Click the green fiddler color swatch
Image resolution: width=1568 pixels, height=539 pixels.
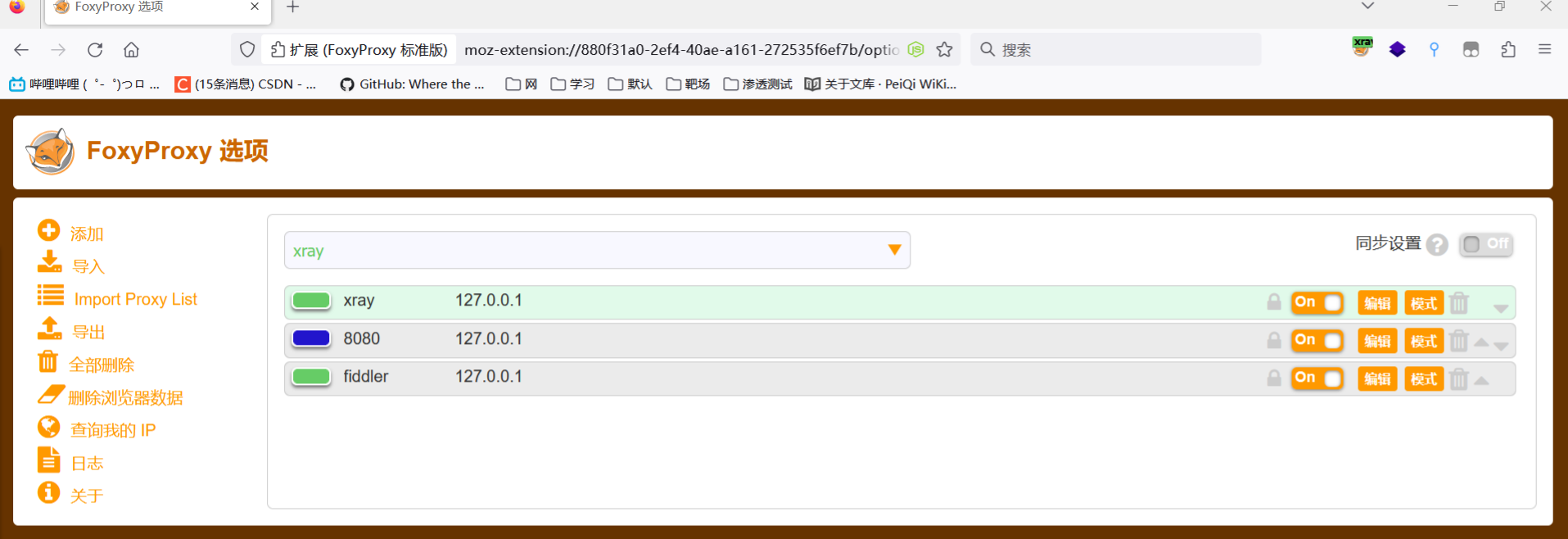coord(311,376)
